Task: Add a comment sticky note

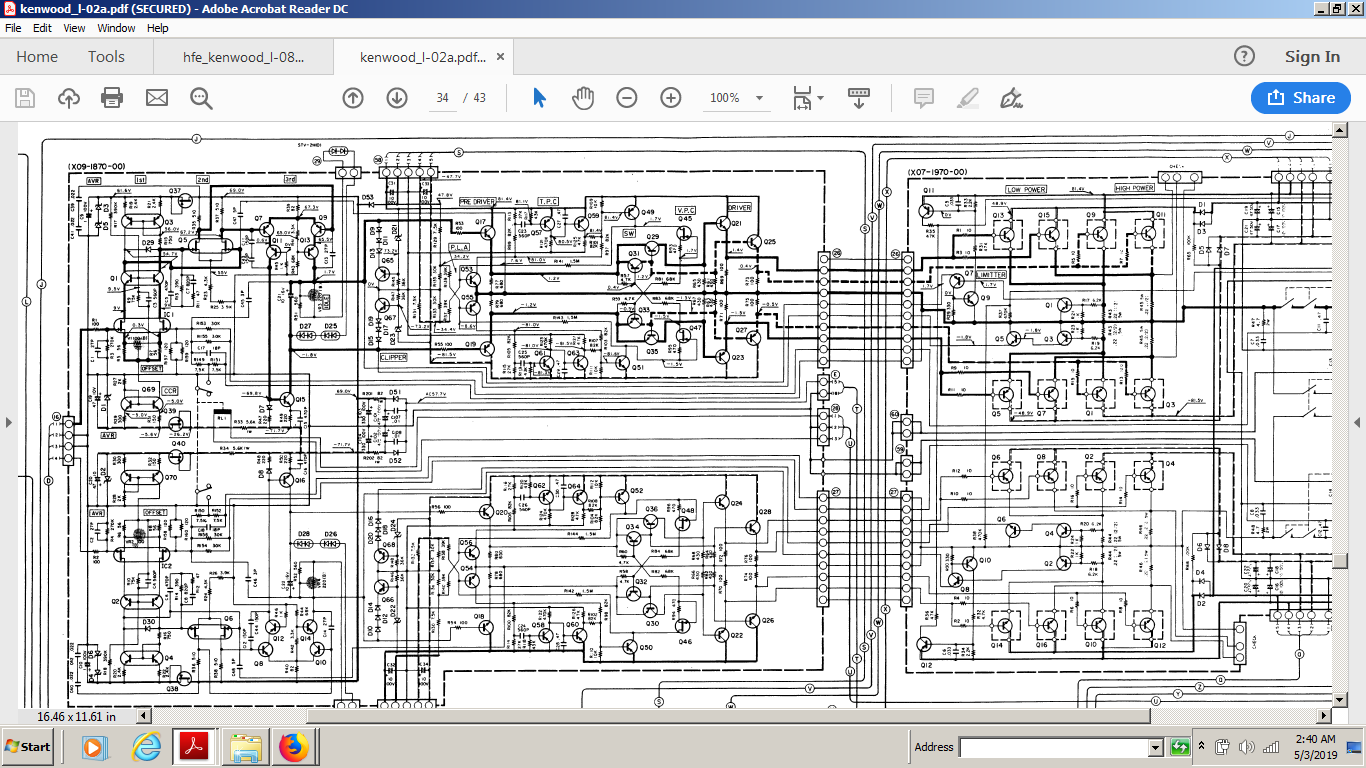Action: point(924,98)
